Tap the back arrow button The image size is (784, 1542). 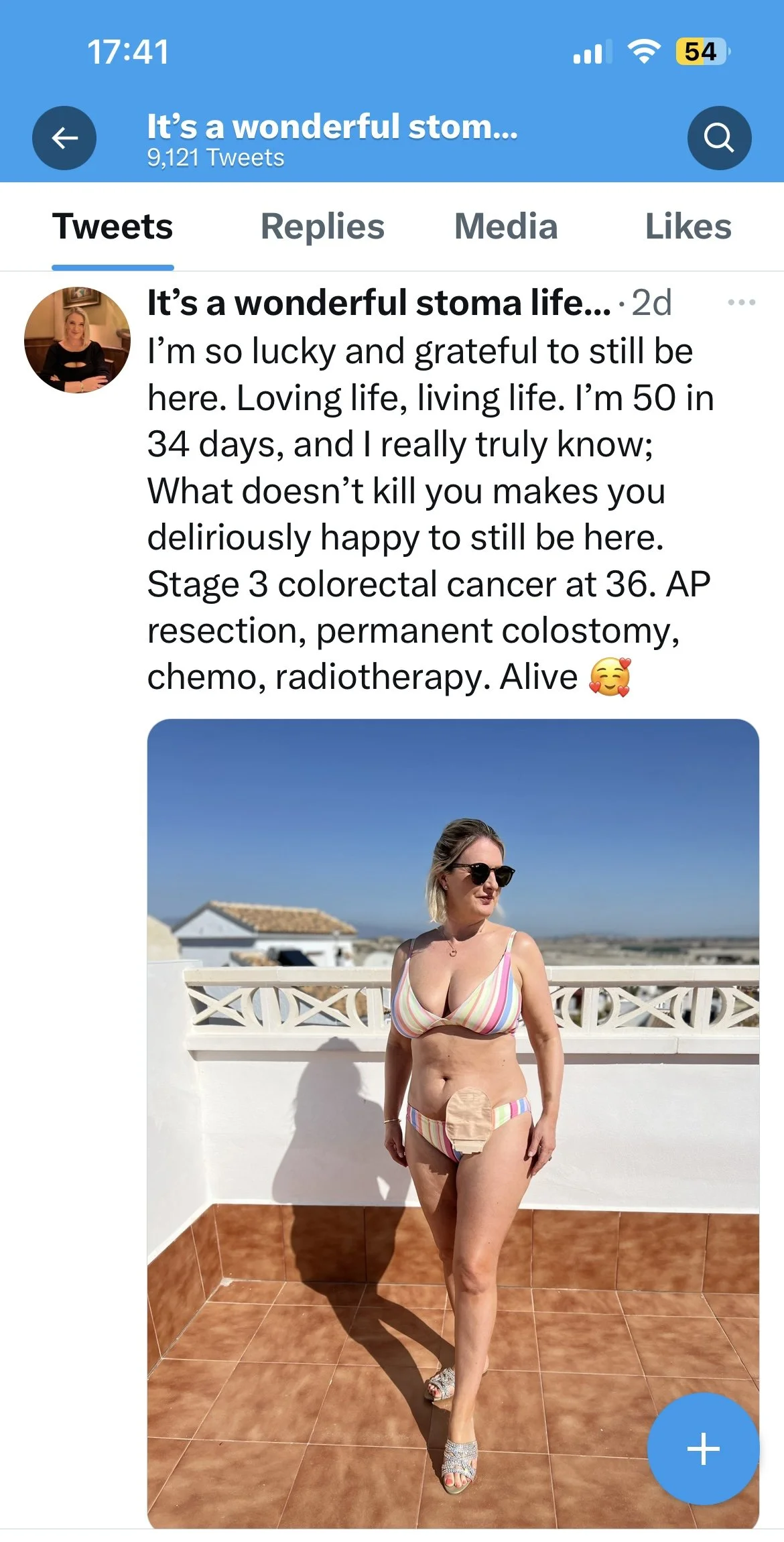click(64, 138)
